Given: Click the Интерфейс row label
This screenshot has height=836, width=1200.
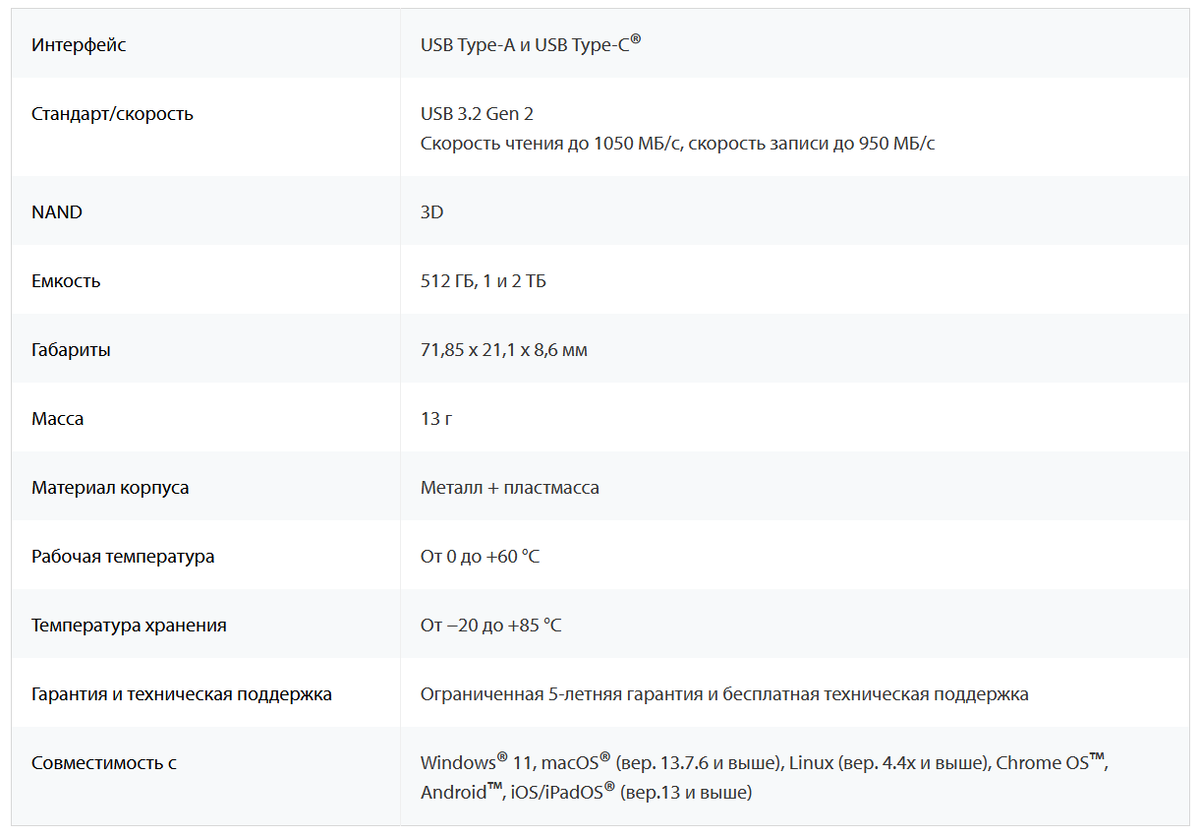Looking at the screenshot, I should click(x=79, y=45).
